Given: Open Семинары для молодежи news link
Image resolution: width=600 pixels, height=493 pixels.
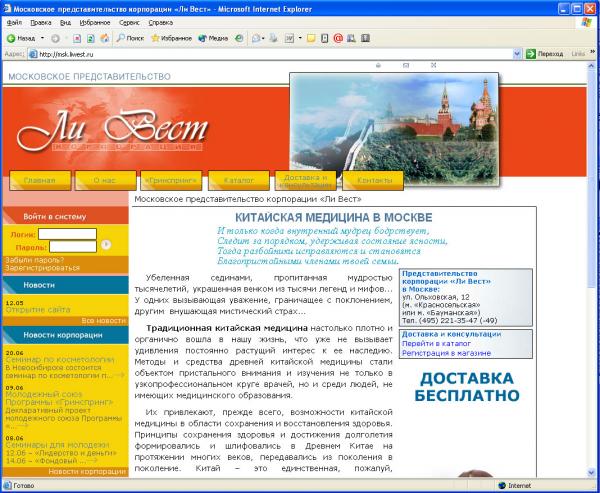Looking at the screenshot, I should tap(57, 445).
